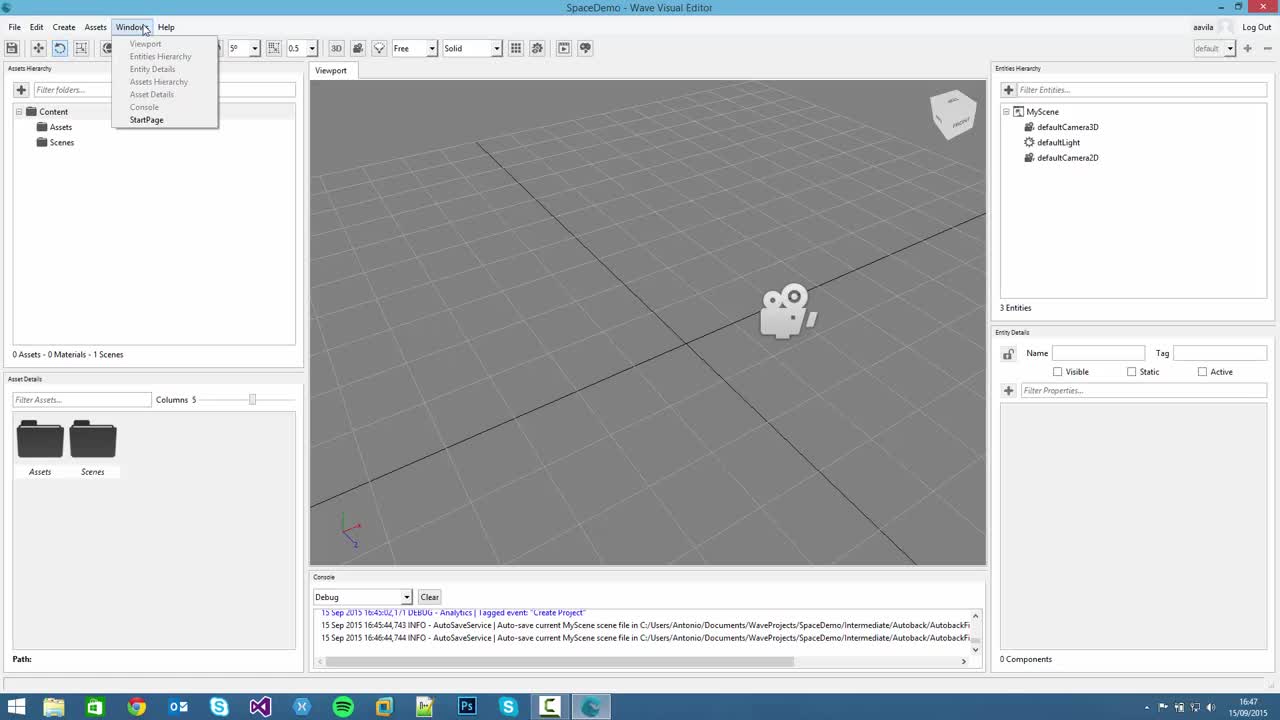Enable the Static checkbox
This screenshot has height=720, width=1280.
[1131, 372]
